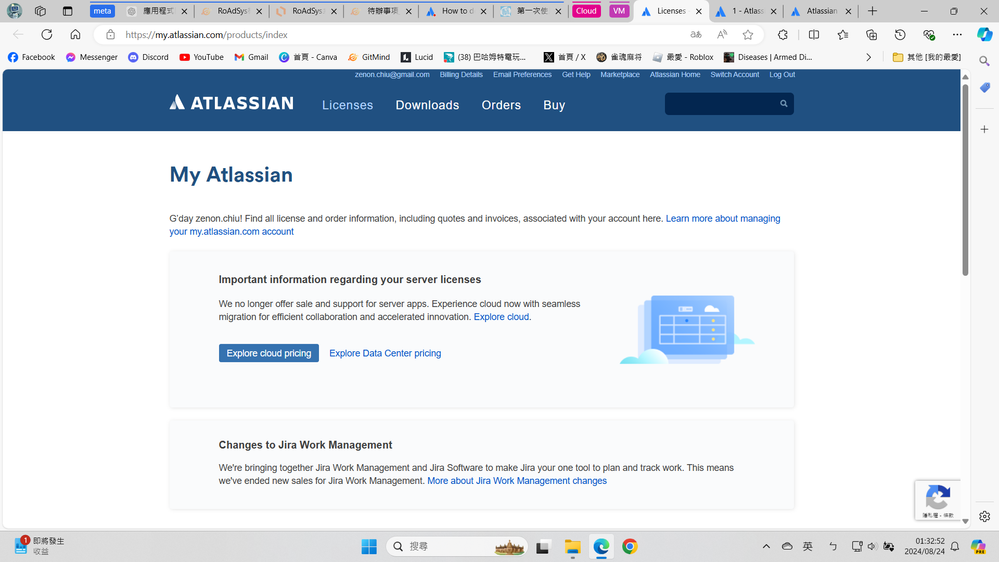Open More about Jira Work Management changes
Image resolution: width=999 pixels, height=562 pixels.
[517, 480]
